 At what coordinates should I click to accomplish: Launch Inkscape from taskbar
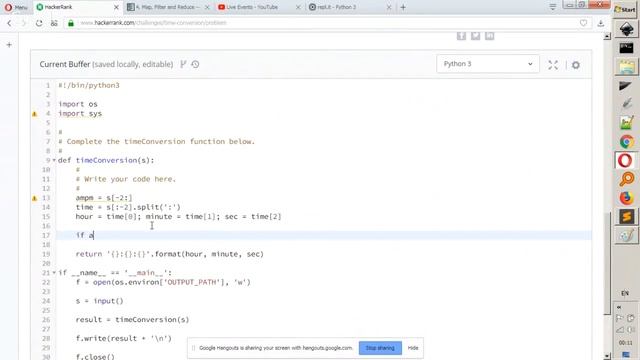(627, 29)
